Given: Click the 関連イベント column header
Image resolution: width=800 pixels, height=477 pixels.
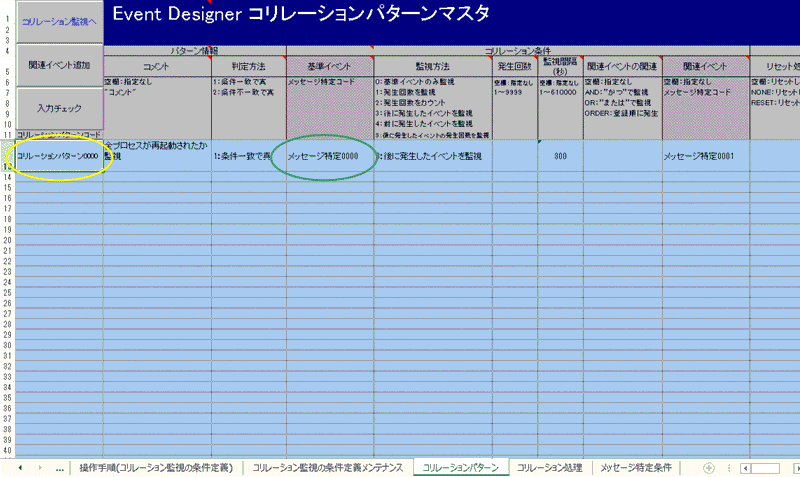Looking at the screenshot, I should click(706, 66).
